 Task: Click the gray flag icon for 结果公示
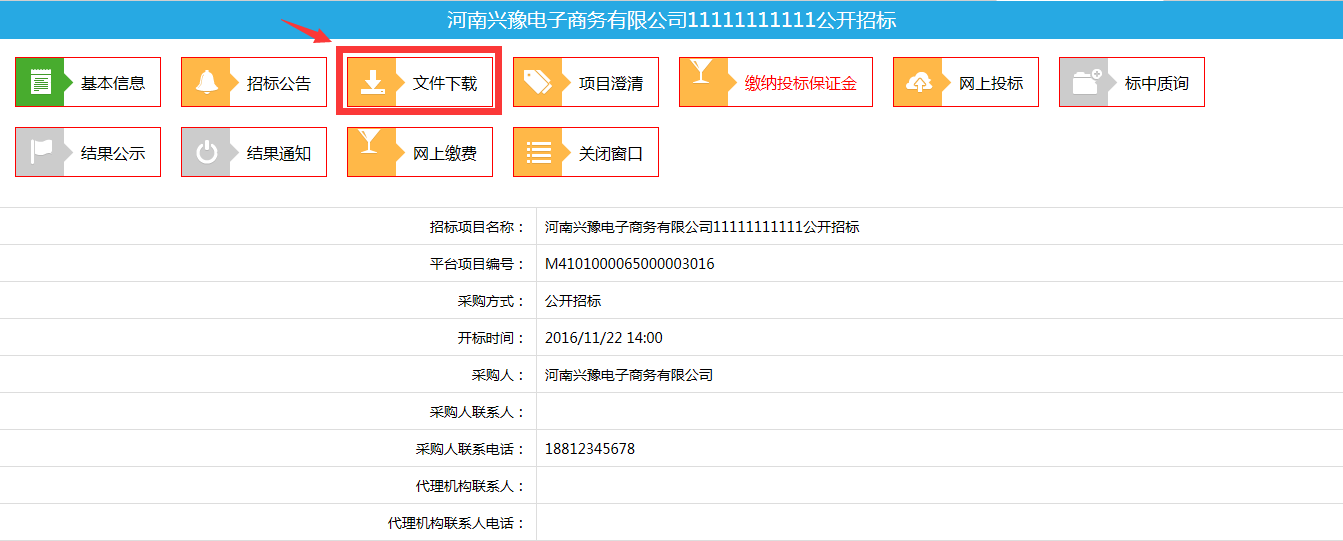click(x=40, y=152)
